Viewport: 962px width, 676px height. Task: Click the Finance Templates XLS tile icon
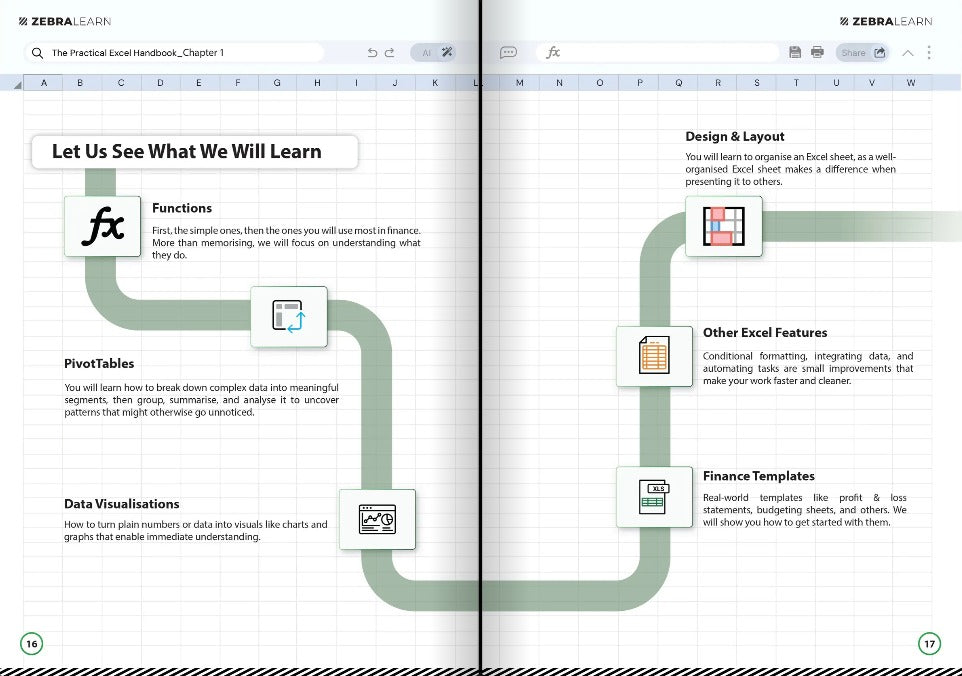pos(654,496)
